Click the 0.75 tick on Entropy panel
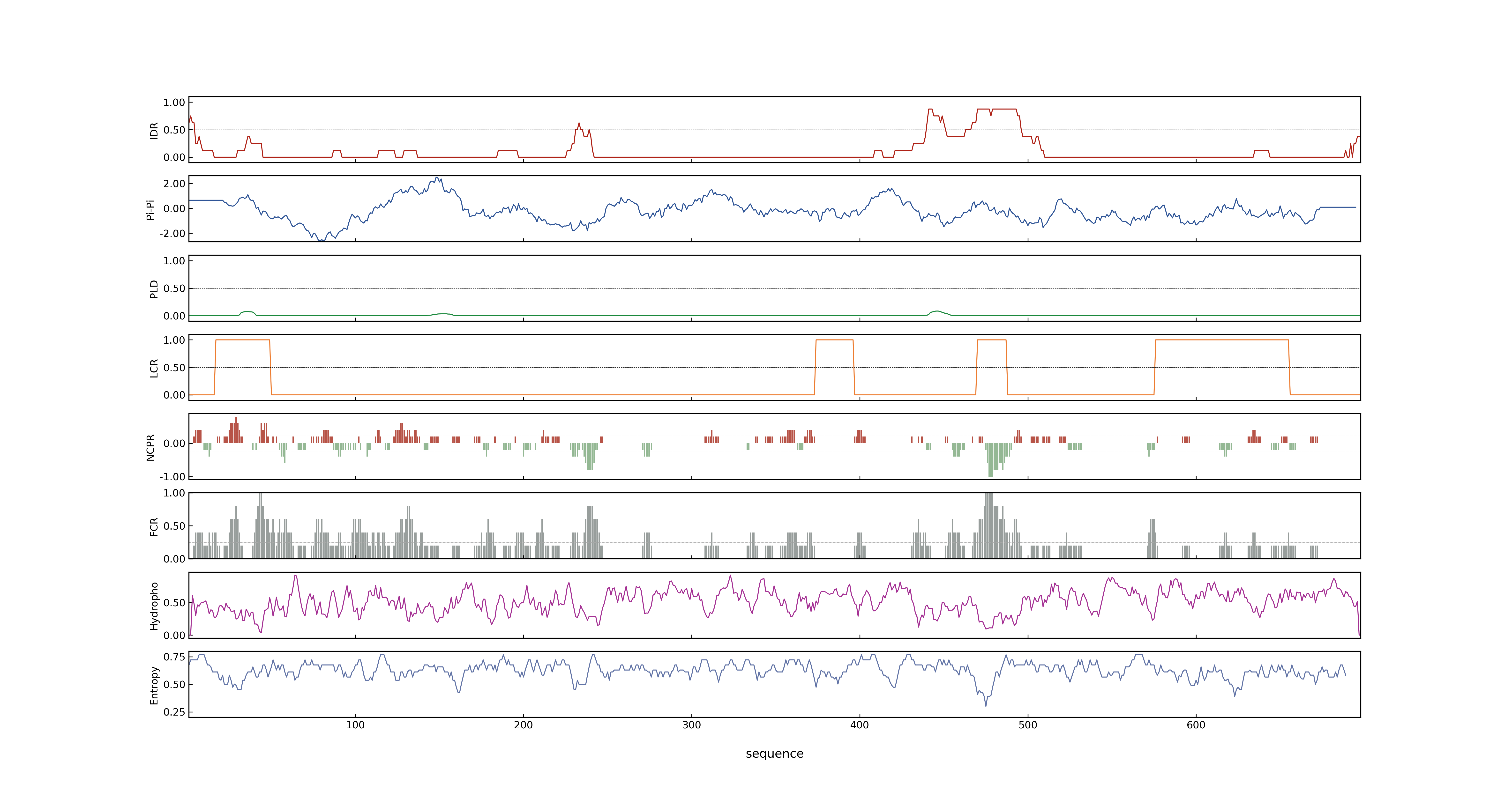Image resolution: width=1512 pixels, height=806 pixels. click(174, 657)
